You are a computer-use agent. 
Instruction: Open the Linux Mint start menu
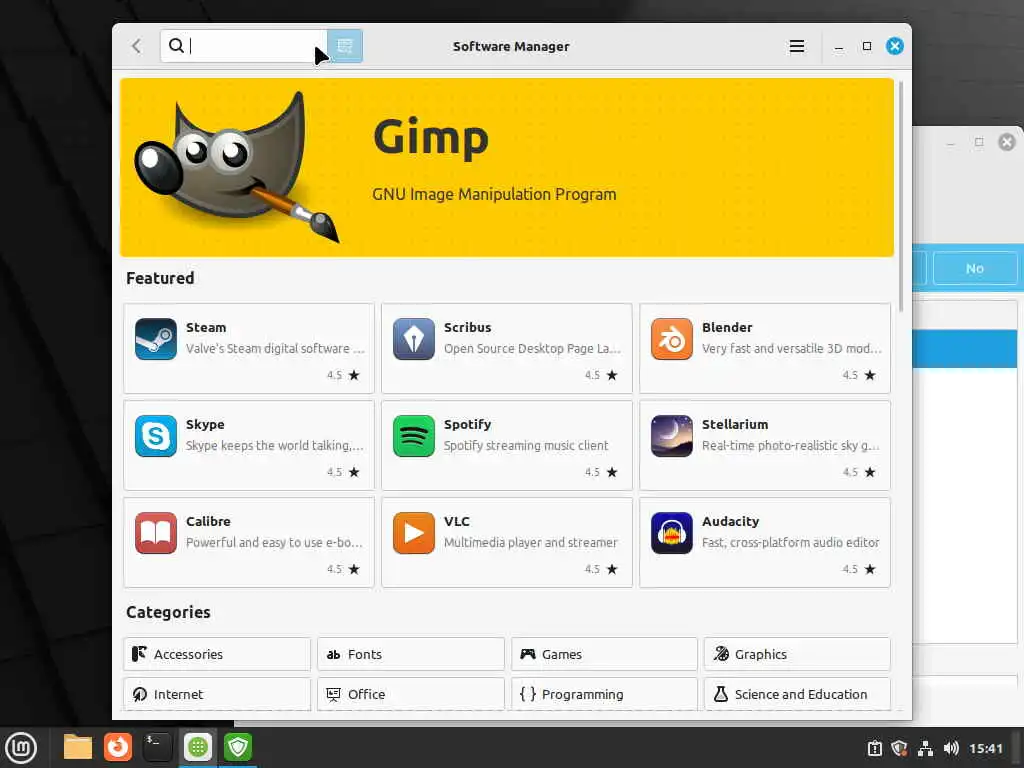[x=21, y=747]
